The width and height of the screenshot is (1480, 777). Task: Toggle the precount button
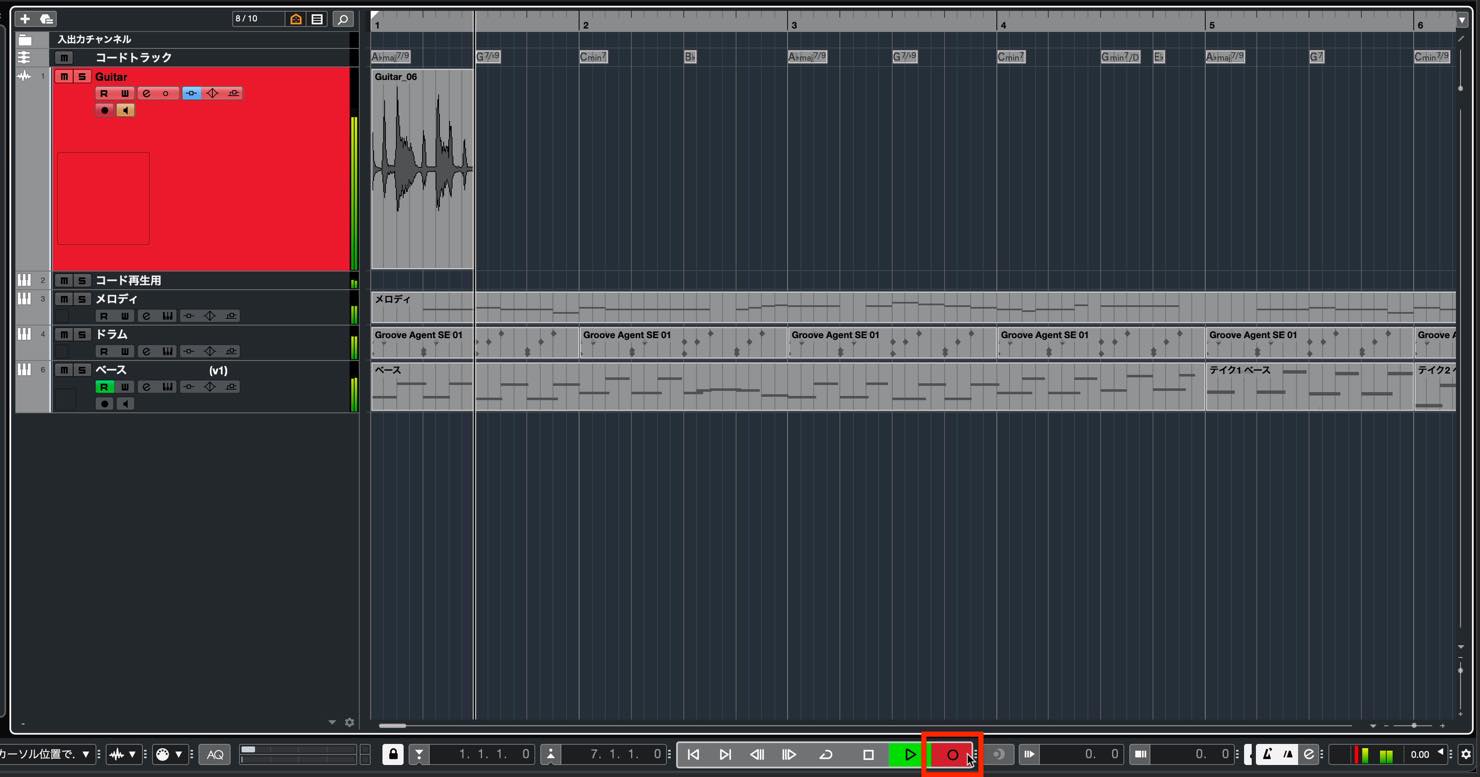pyautogui.click(x=1288, y=754)
